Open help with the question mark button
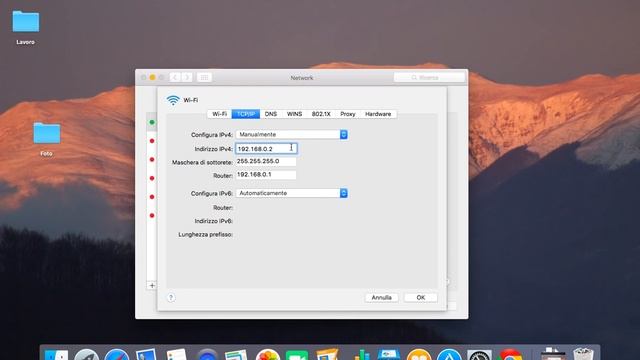The image size is (640, 360). coord(171,298)
